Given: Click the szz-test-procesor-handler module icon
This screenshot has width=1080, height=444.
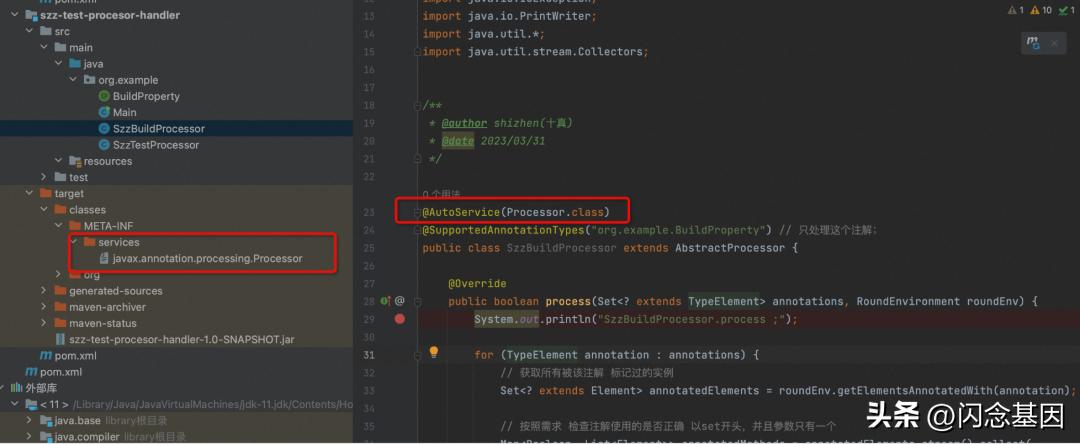Looking at the screenshot, I should click(31, 15).
